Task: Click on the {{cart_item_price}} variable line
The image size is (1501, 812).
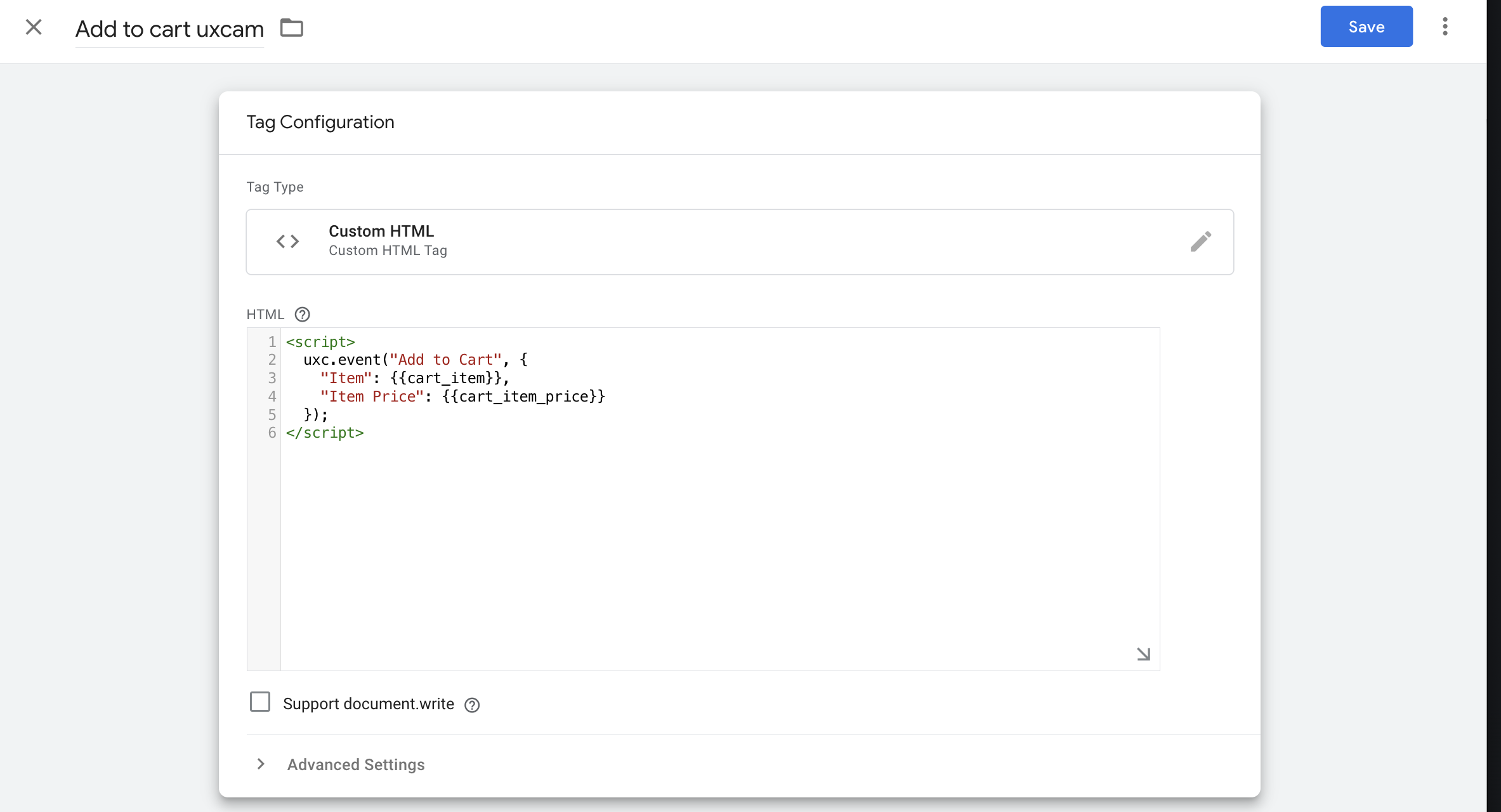Action: pos(523,396)
